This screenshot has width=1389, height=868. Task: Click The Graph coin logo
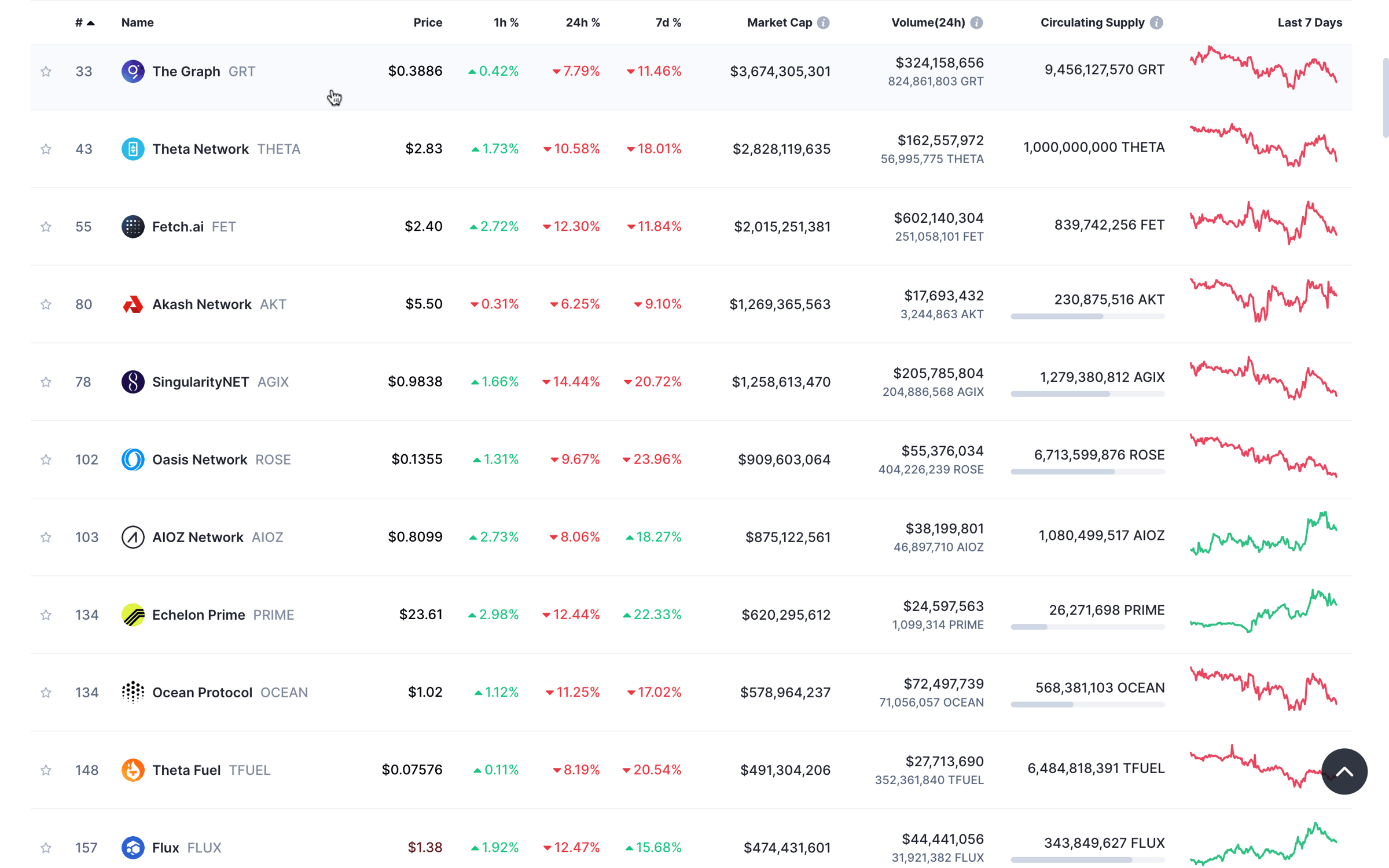click(133, 71)
